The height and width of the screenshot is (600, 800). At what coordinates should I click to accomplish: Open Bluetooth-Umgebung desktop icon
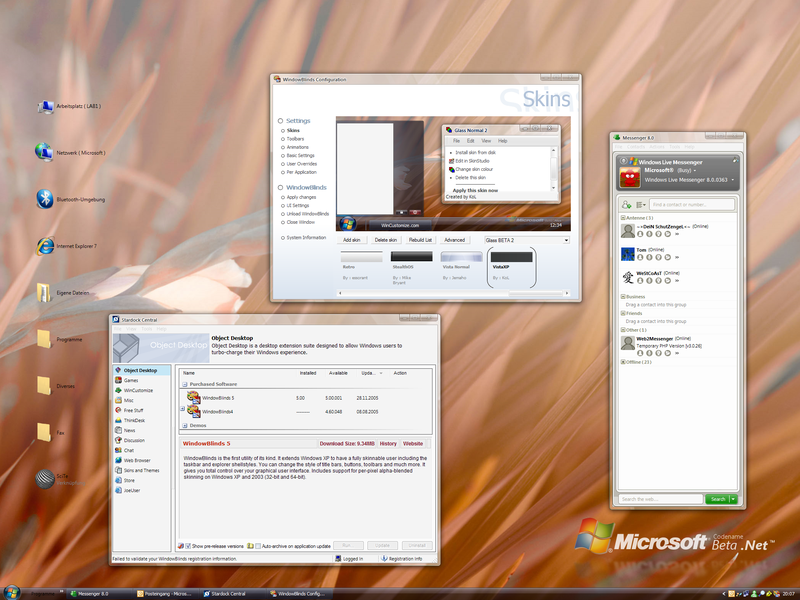pos(44,199)
